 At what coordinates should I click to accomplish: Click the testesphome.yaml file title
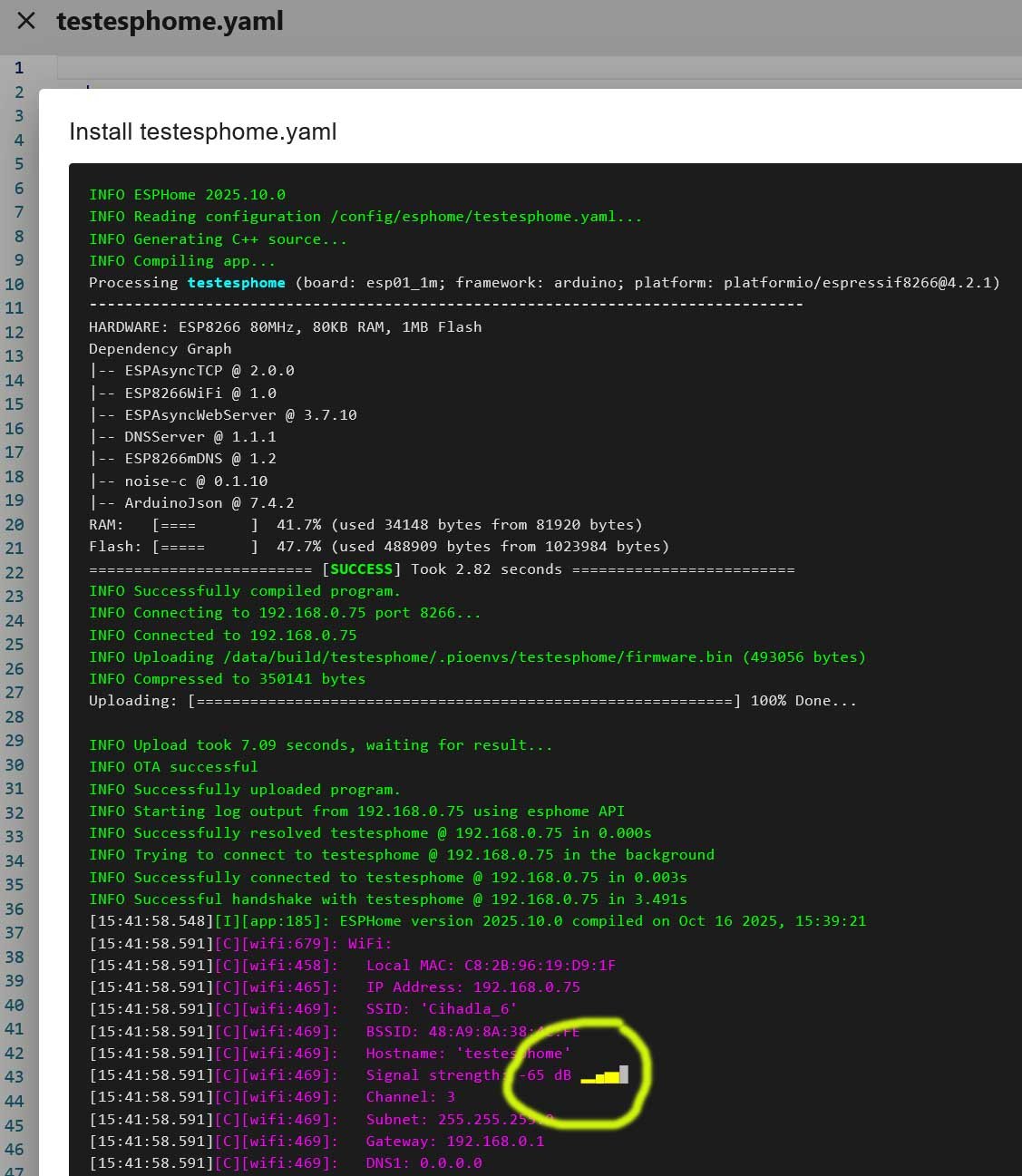170,21
